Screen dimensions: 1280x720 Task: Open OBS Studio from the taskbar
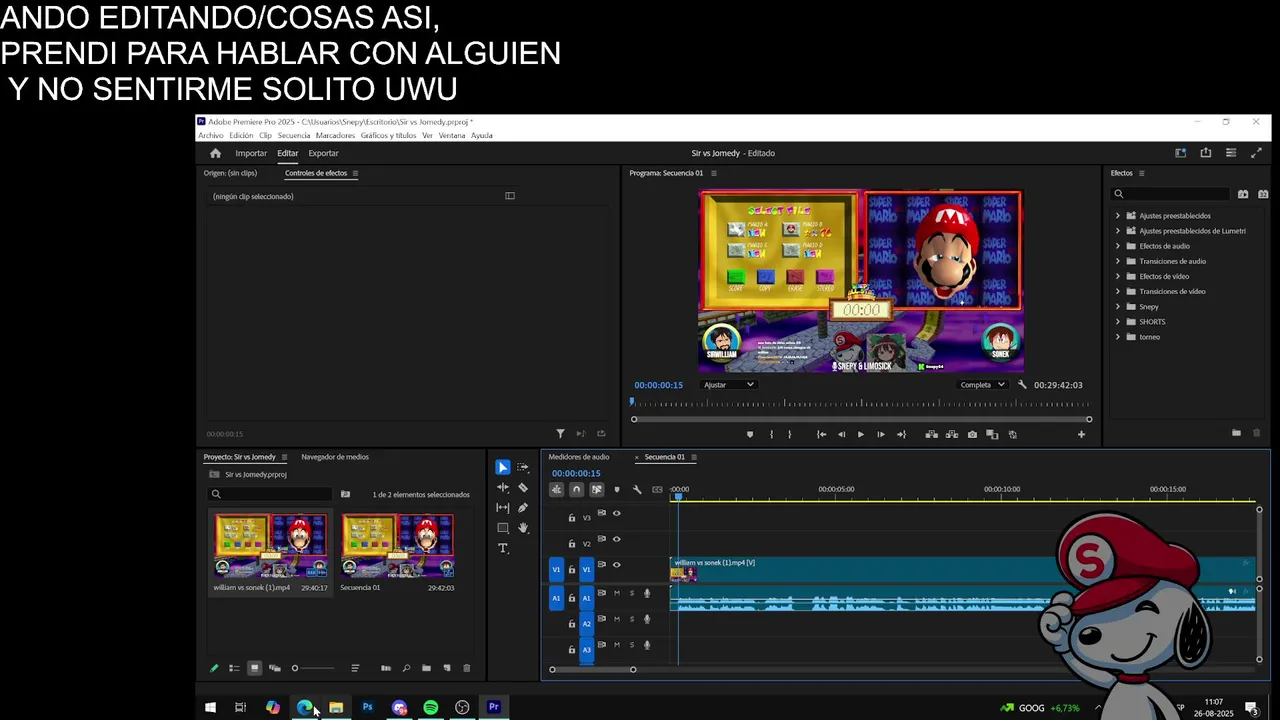click(x=462, y=707)
